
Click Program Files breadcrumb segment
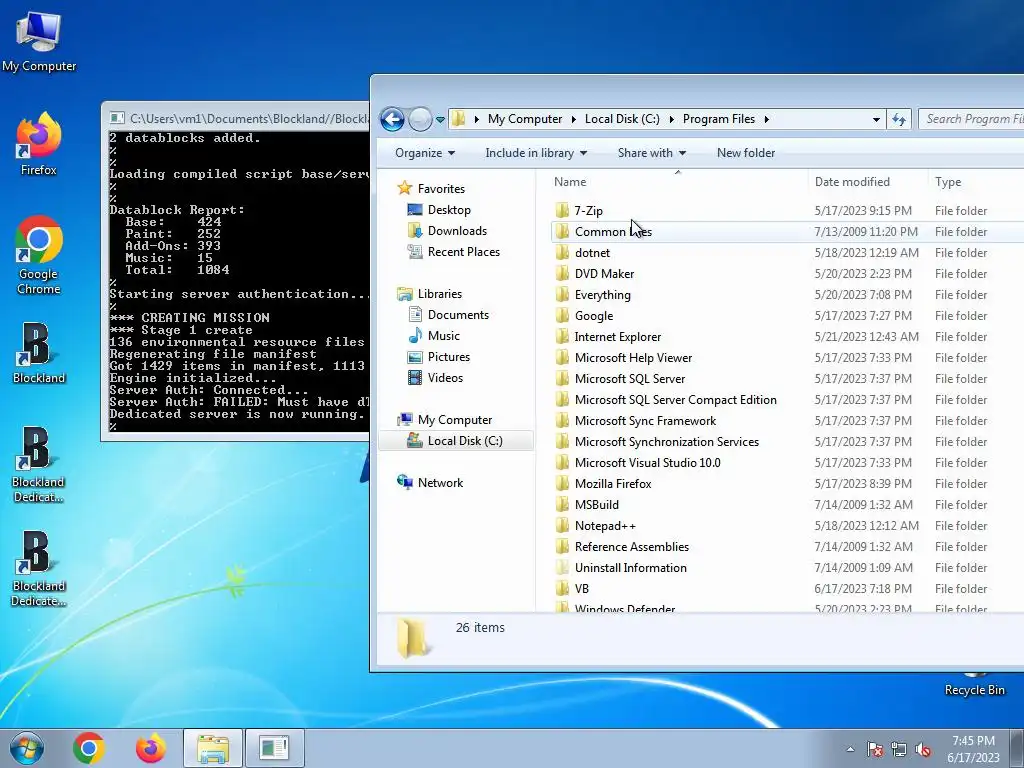[x=718, y=119]
